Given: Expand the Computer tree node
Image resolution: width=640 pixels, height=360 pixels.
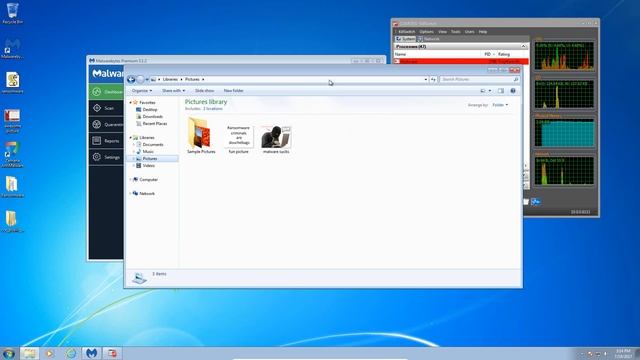Looking at the screenshot, I should tap(131, 180).
